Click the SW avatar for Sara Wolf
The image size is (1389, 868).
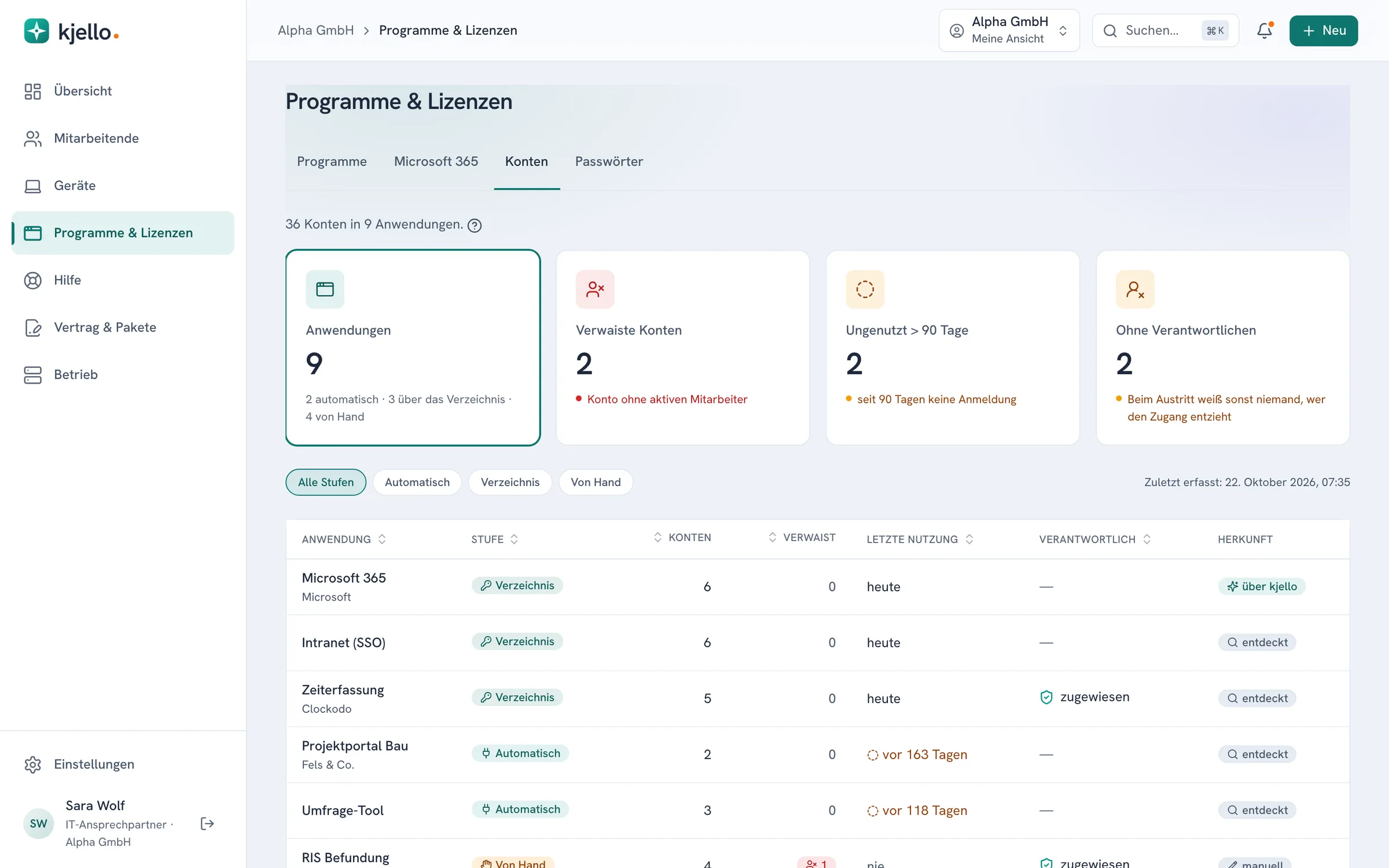click(38, 823)
